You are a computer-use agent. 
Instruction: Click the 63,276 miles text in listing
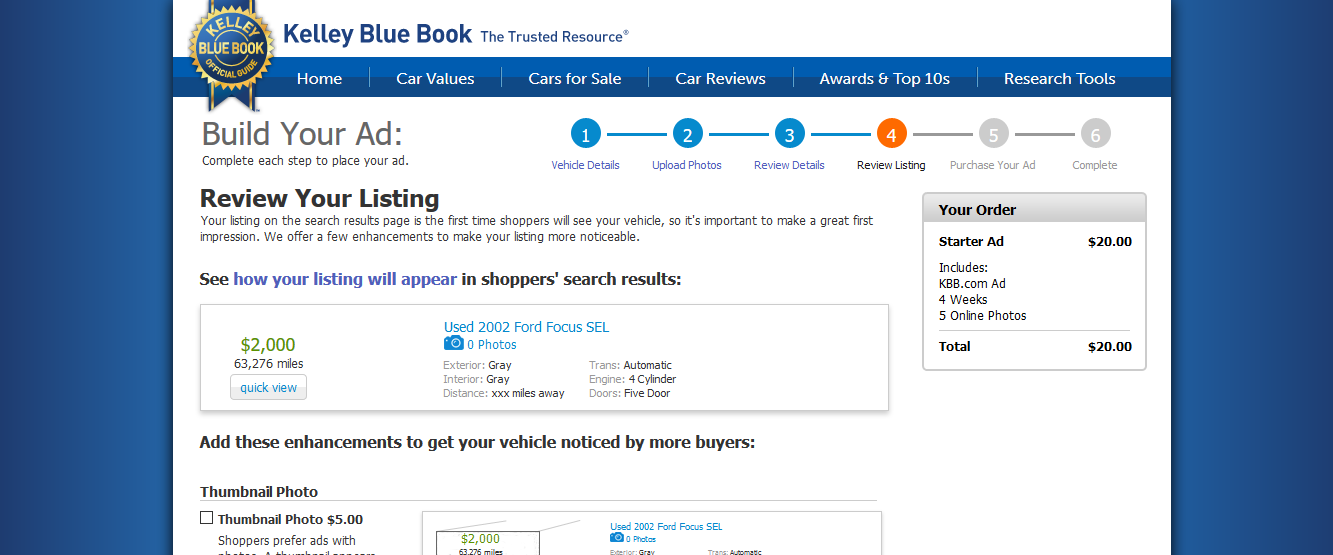click(x=269, y=364)
